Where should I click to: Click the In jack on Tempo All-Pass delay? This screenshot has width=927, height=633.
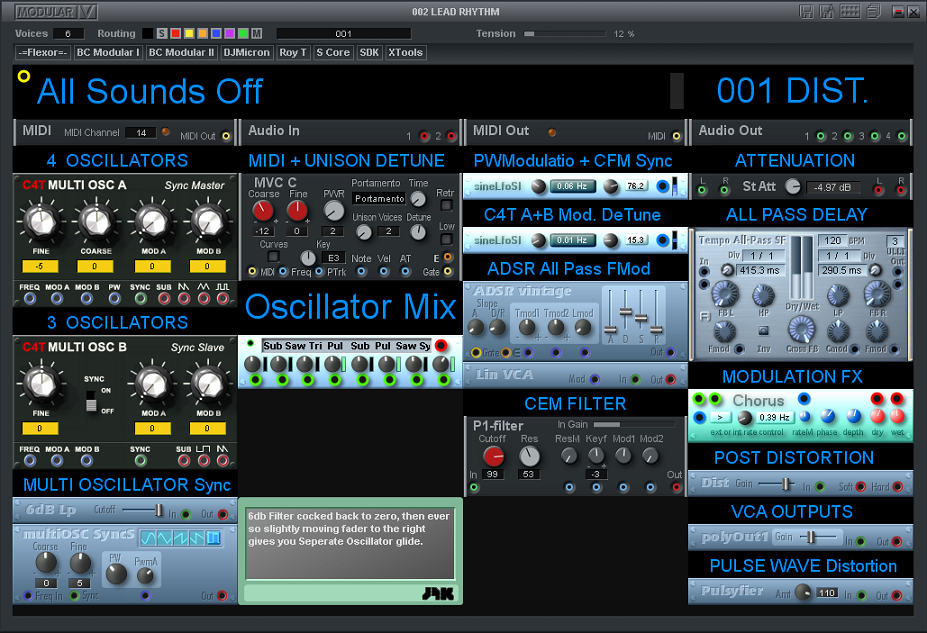pyautogui.click(x=703, y=273)
